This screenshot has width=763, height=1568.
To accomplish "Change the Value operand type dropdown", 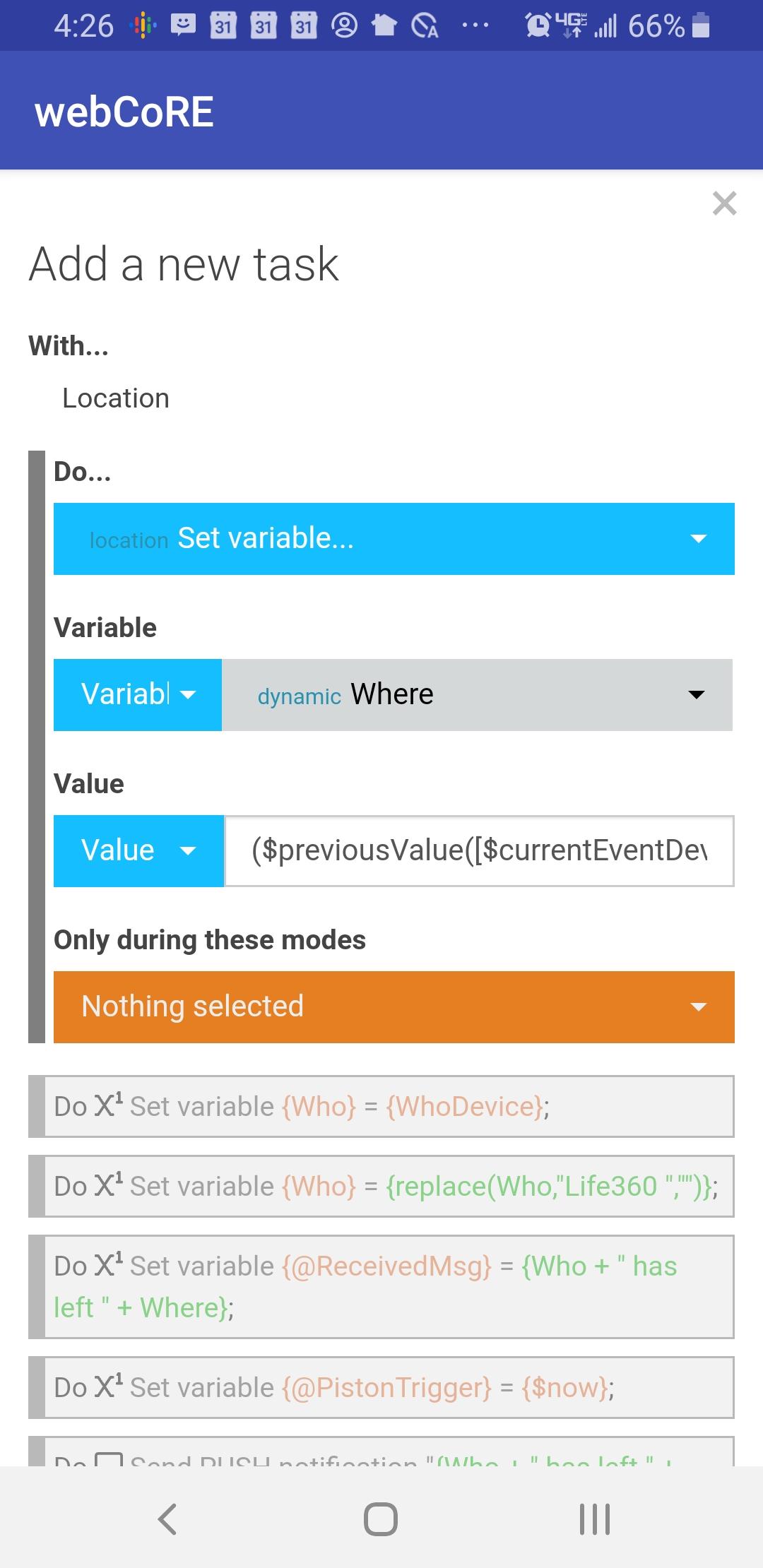I will click(x=138, y=851).
